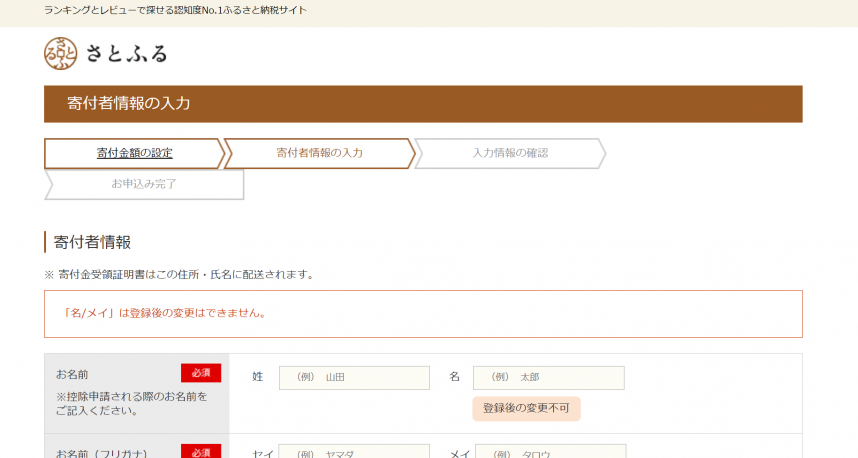858x458 pixels.
Task: Click the 名 (given name) input field
Action: coord(548,377)
